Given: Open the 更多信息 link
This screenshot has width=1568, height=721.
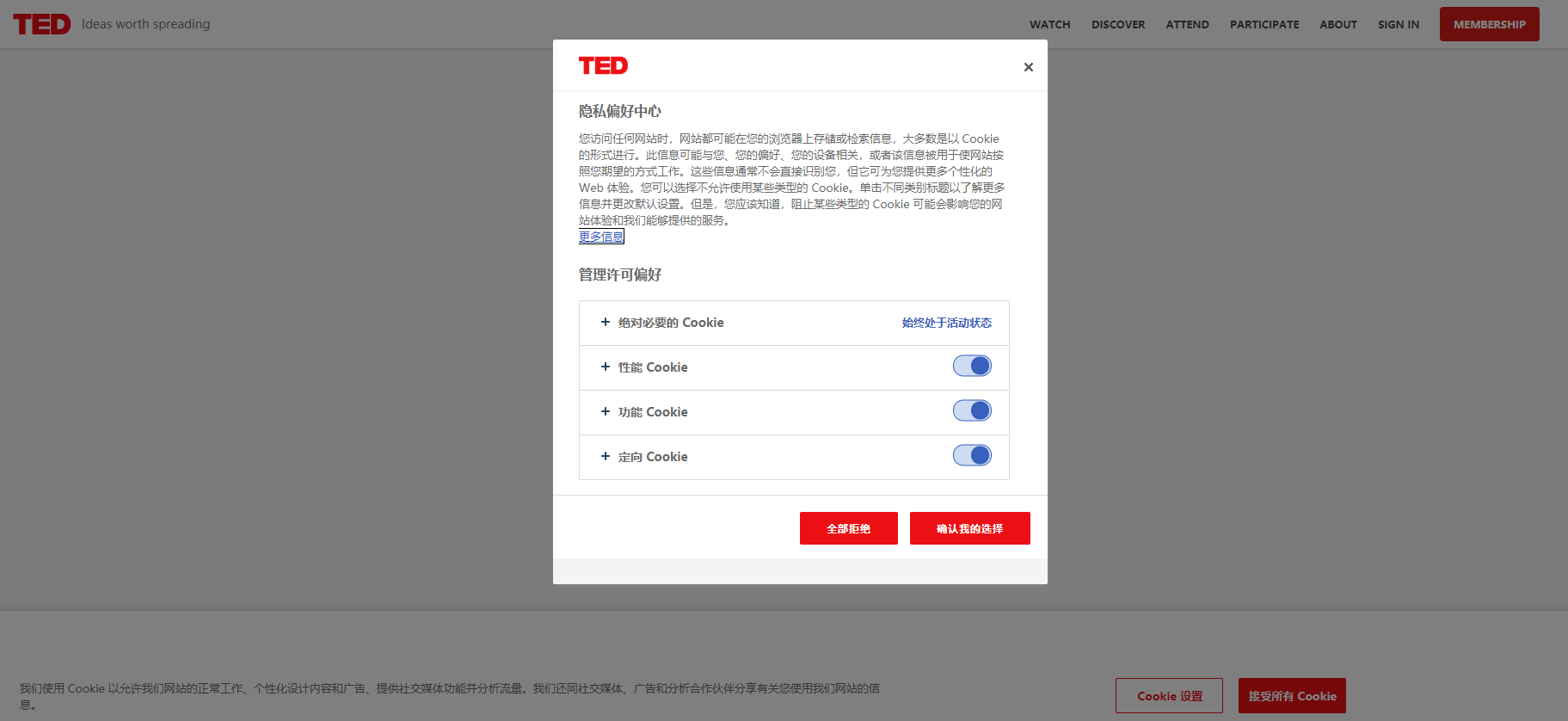Looking at the screenshot, I should pos(601,237).
